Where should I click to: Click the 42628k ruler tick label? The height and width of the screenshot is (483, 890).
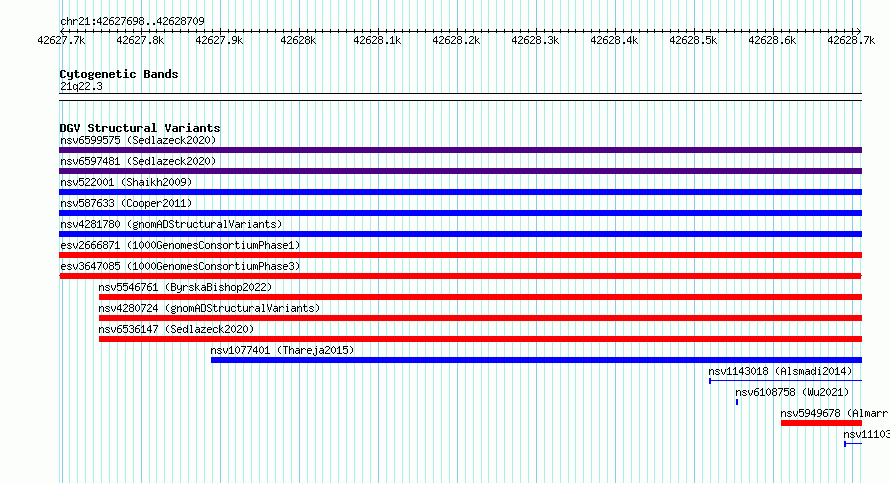[x=298, y=40]
